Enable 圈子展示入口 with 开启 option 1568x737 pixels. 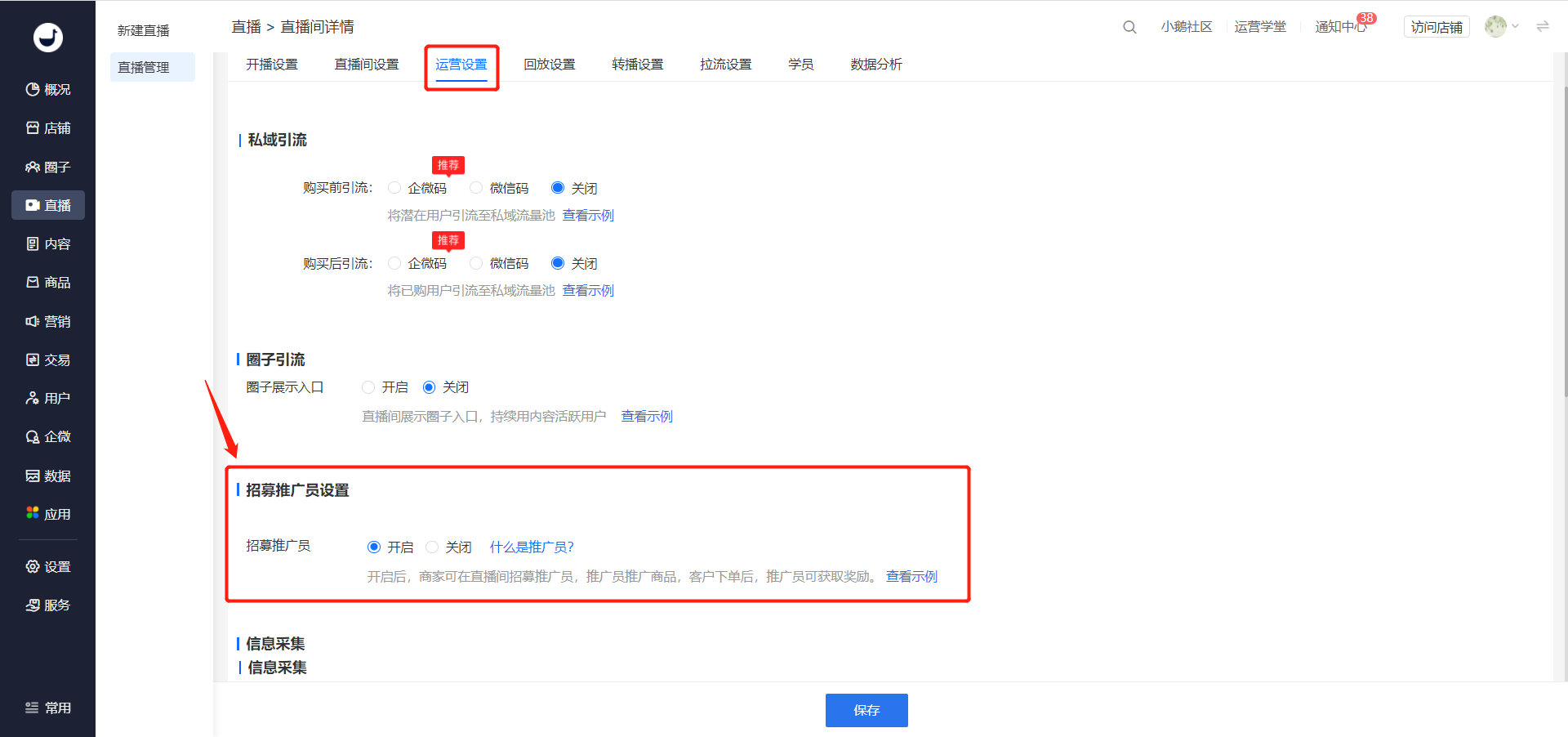pyautogui.click(x=369, y=387)
